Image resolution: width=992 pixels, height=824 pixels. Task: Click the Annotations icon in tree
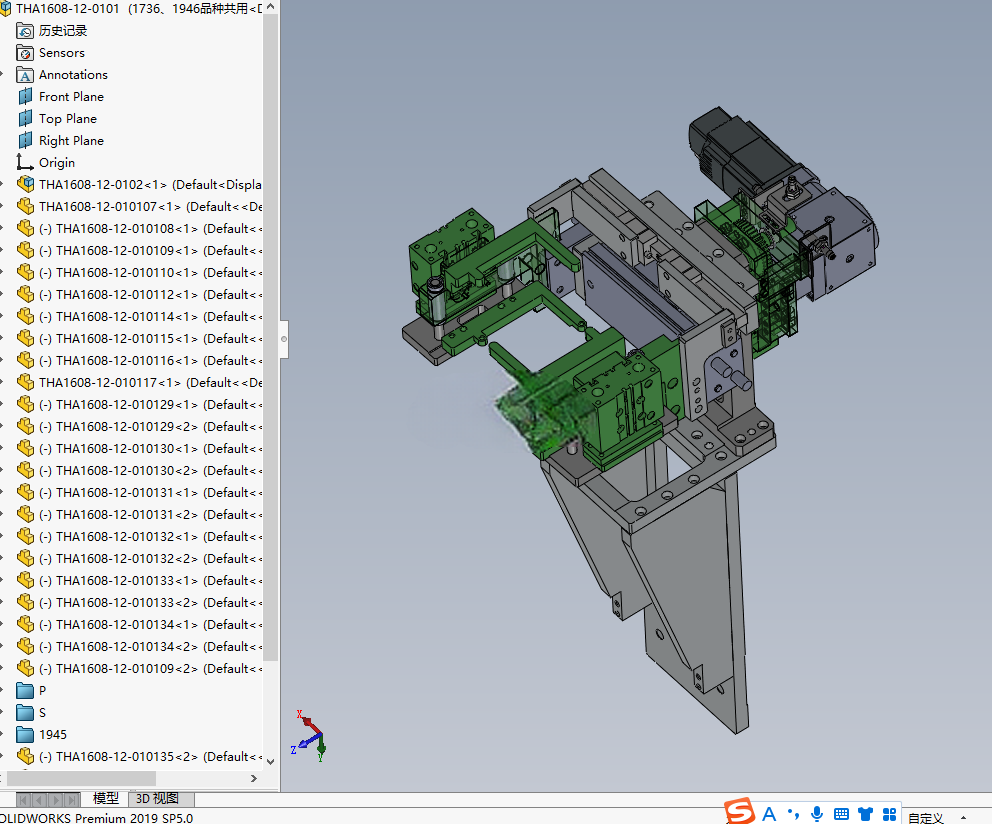(25, 75)
